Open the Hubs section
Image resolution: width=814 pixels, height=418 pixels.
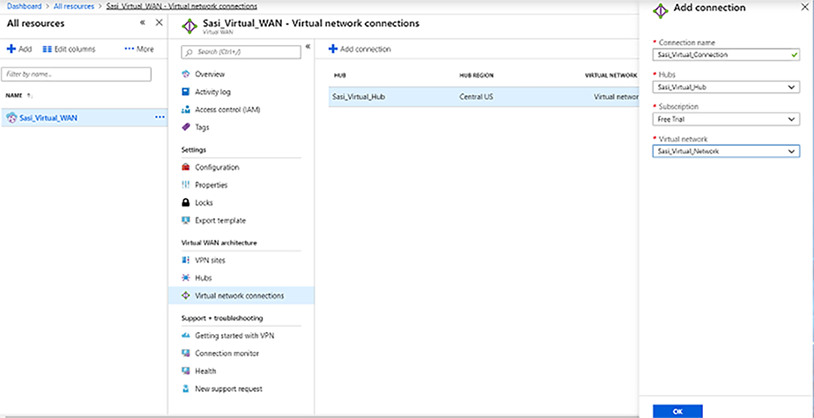[203, 277]
